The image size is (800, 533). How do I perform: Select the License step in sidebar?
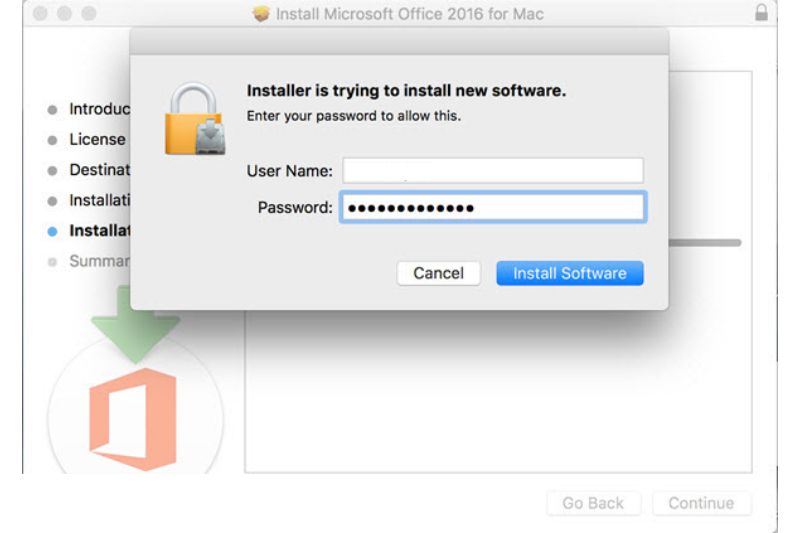[97, 139]
